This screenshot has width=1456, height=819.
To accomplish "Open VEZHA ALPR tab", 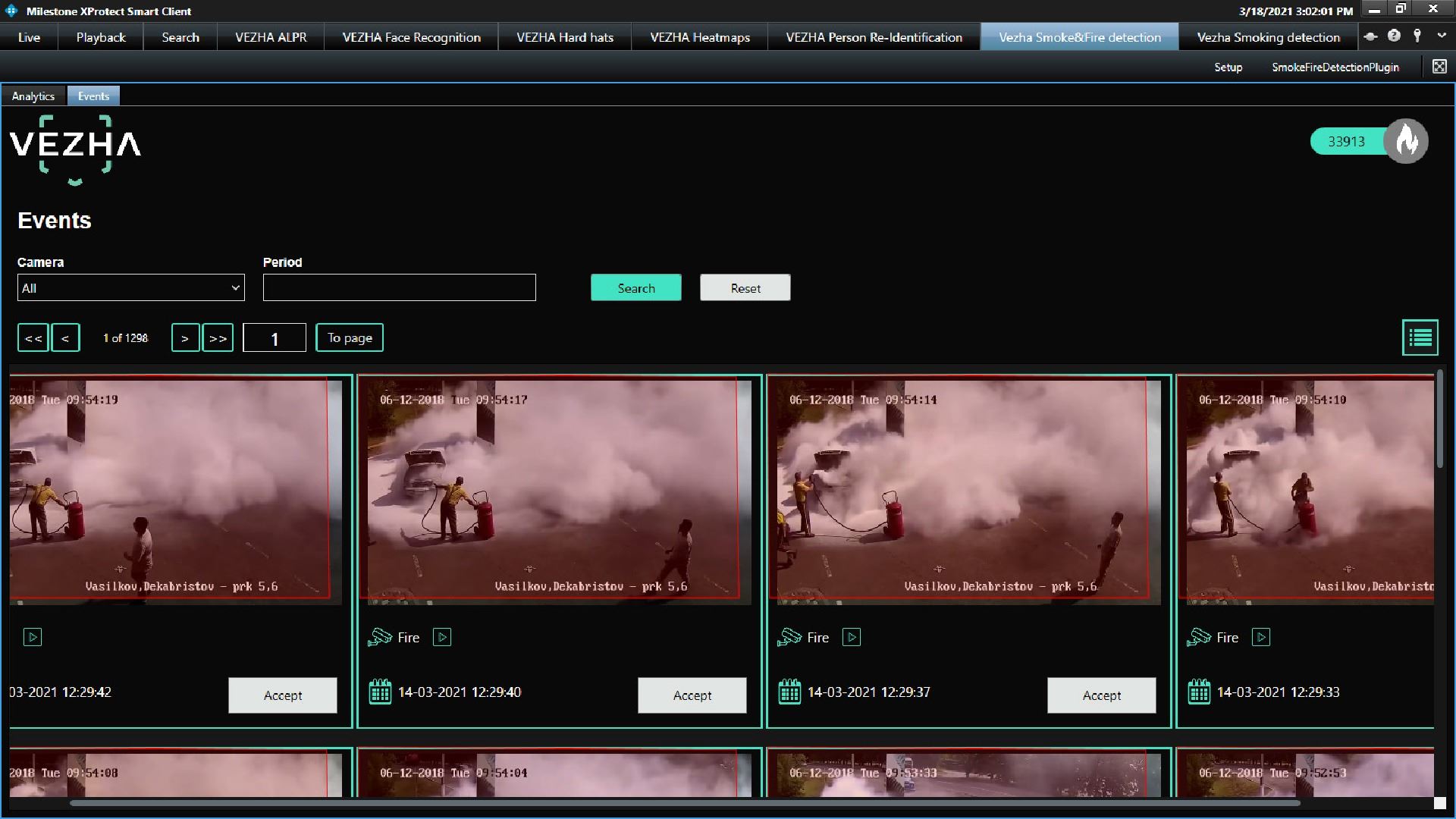I will [271, 37].
